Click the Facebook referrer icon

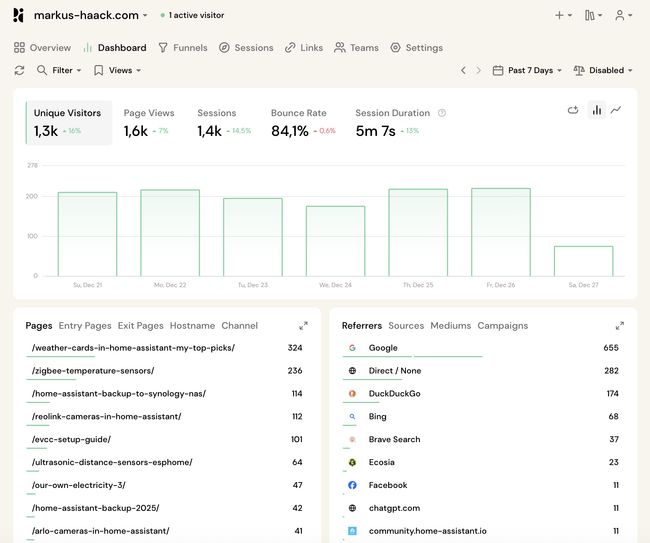tap(352, 485)
